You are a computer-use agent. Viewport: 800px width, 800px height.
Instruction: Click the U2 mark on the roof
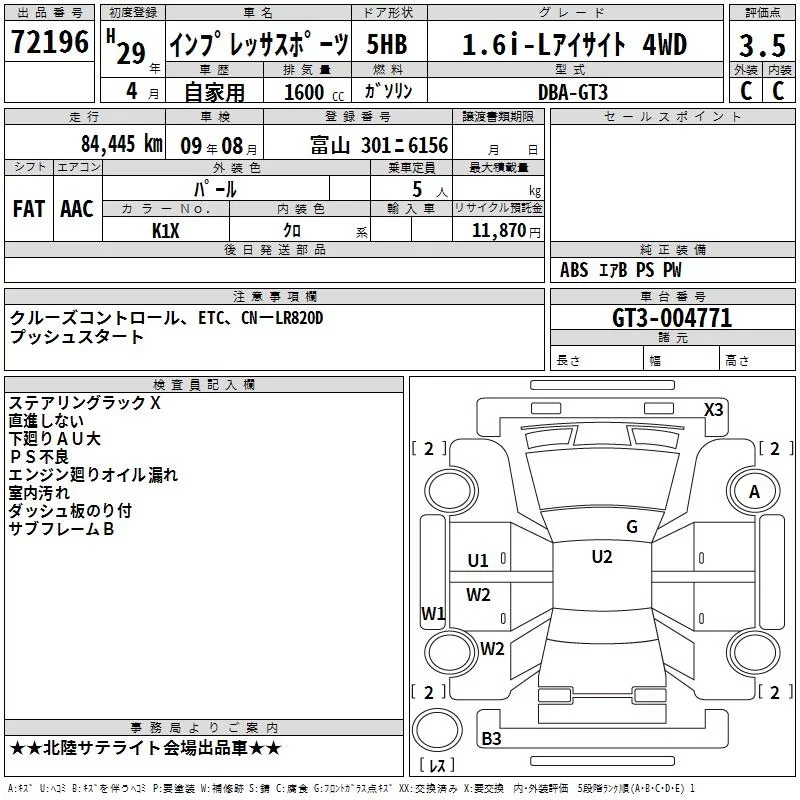(602, 557)
